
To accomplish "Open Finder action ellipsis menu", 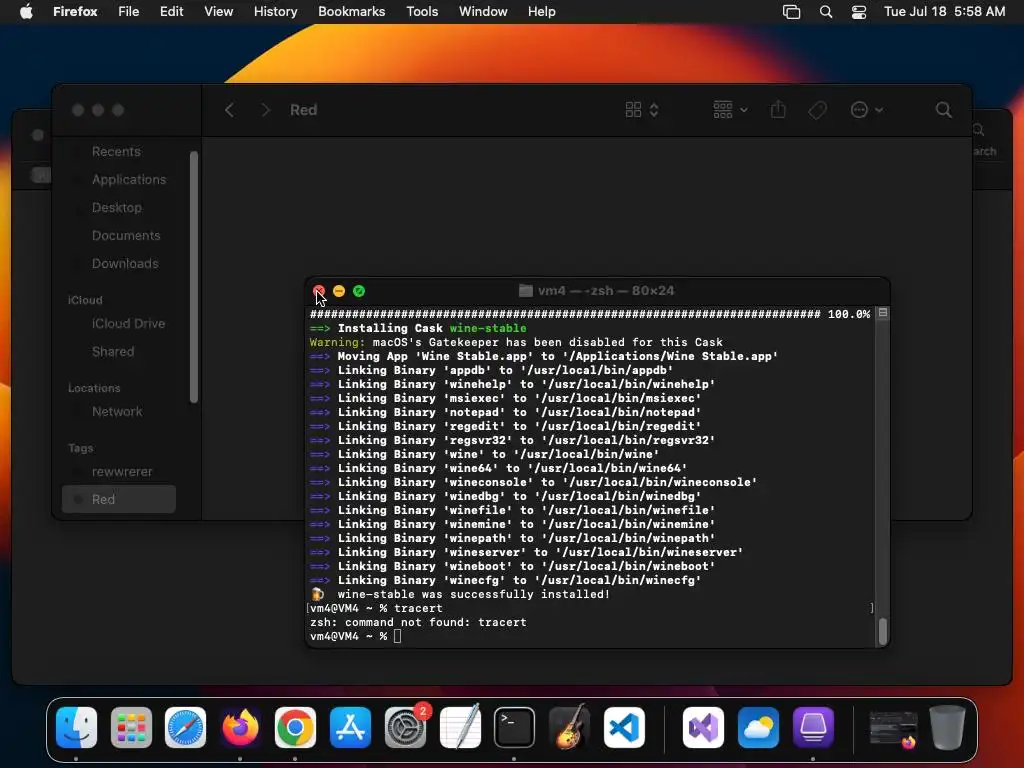I will (x=867, y=110).
